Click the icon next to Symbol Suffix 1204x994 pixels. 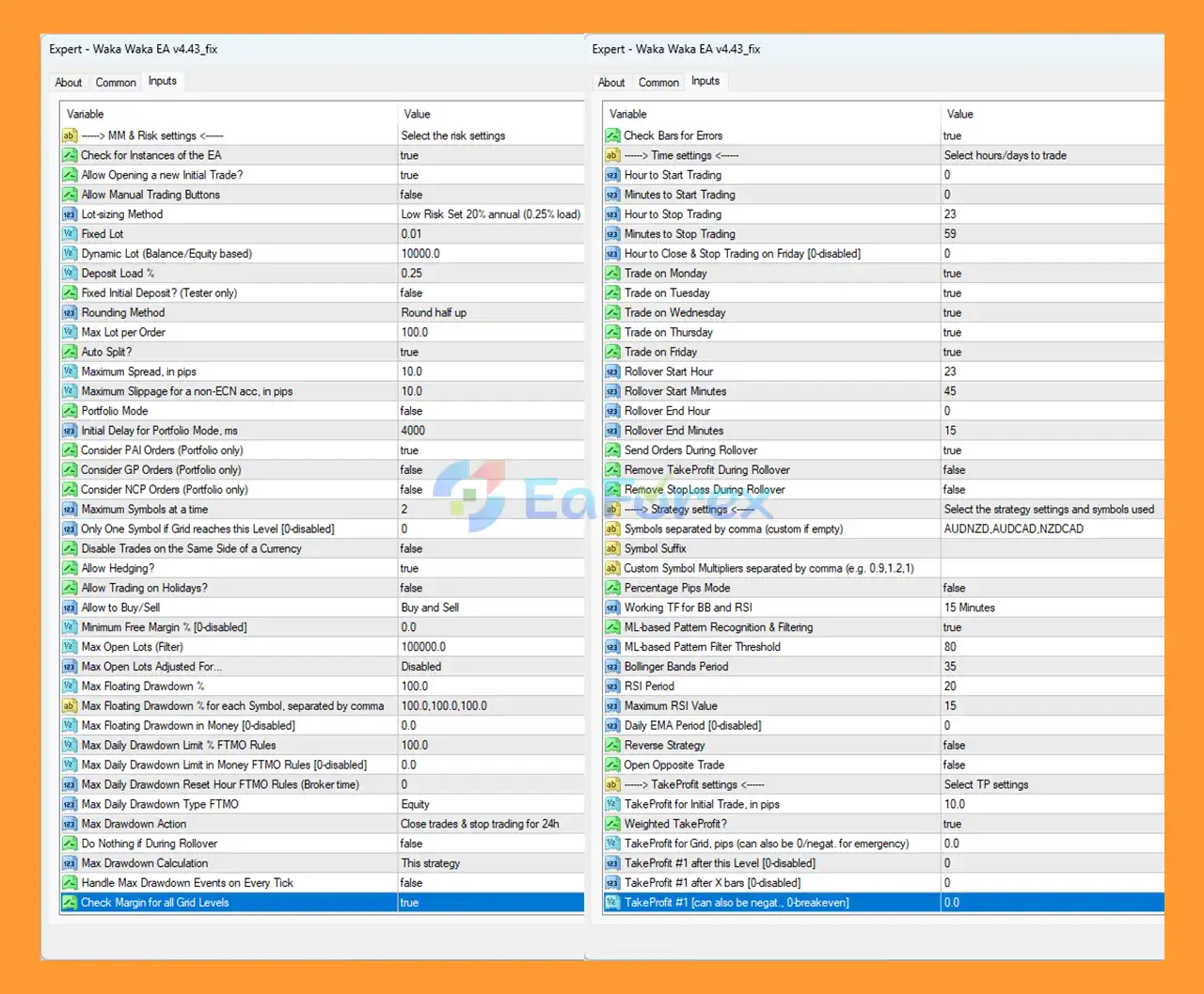tap(612, 548)
